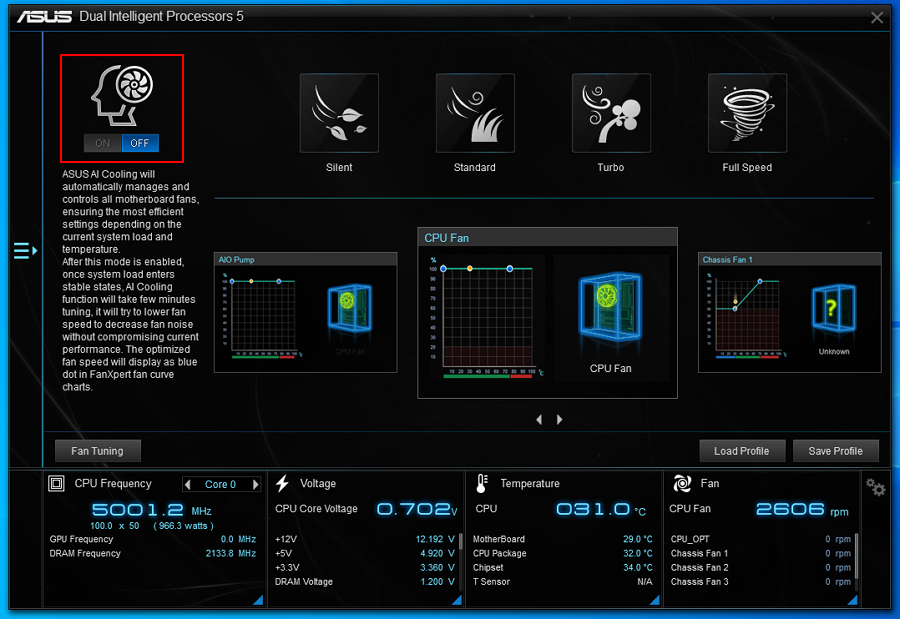Click the Voltage lightning bolt icon
Image resolution: width=900 pixels, height=619 pixels.
(282, 483)
